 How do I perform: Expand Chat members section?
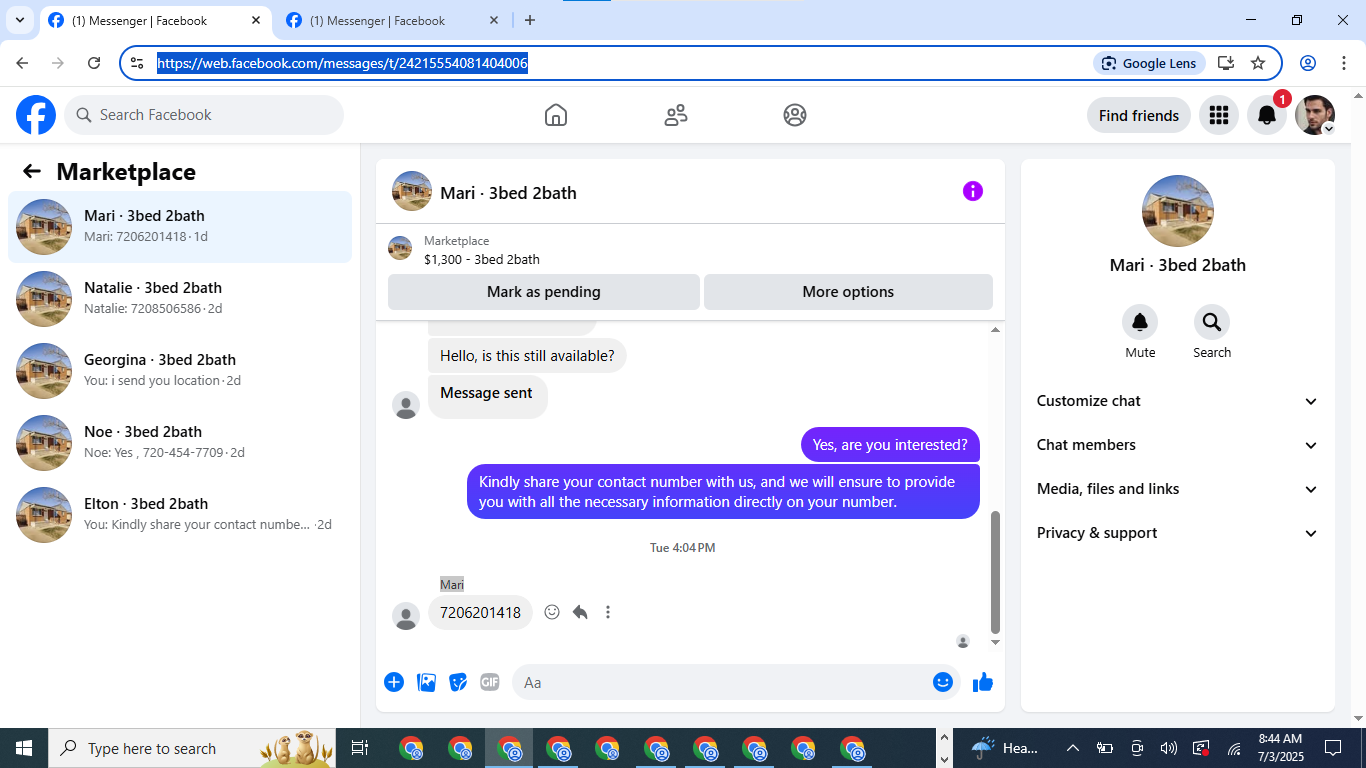(1178, 445)
